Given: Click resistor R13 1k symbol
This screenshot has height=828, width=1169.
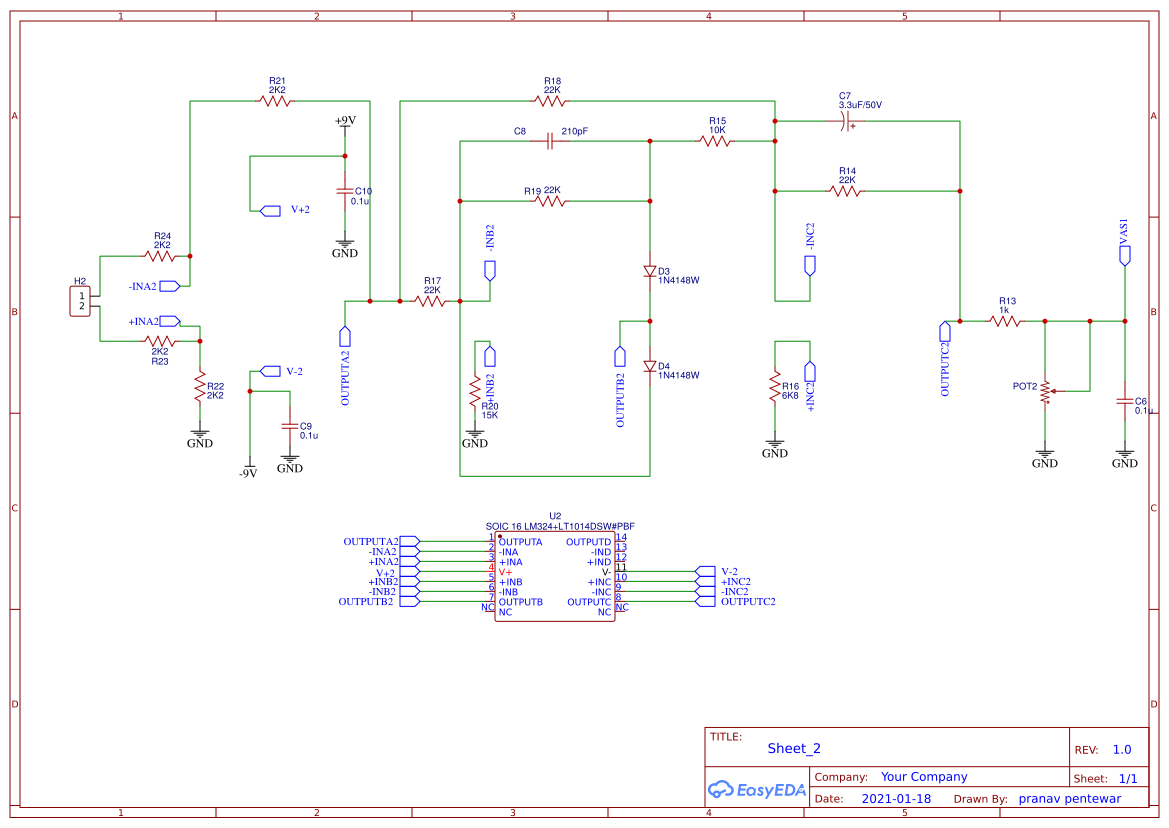Looking at the screenshot, I should 1006,321.
